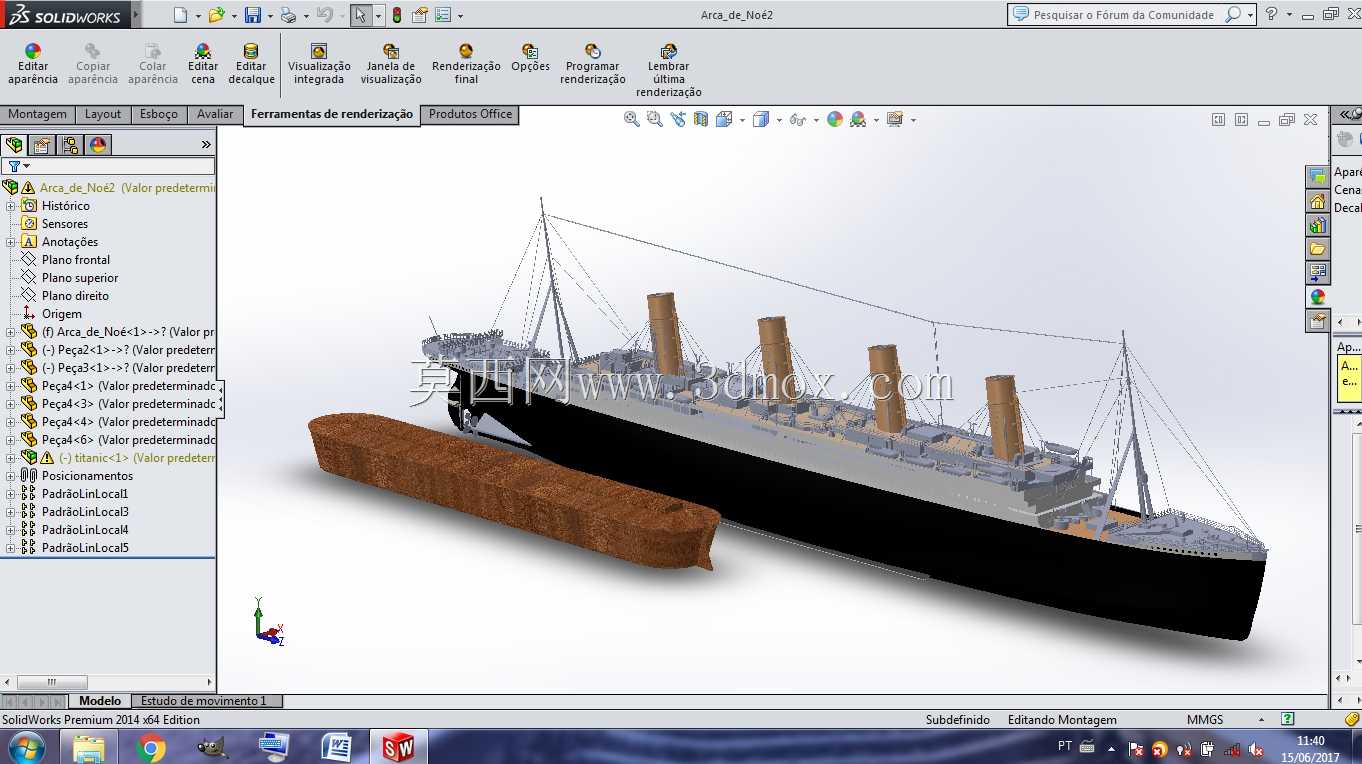Select Plano frontal in the tree
The width and height of the screenshot is (1362, 764).
[x=76, y=260]
